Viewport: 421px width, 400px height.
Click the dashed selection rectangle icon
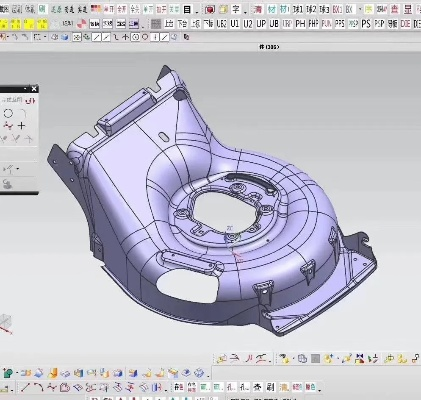coord(37,37)
